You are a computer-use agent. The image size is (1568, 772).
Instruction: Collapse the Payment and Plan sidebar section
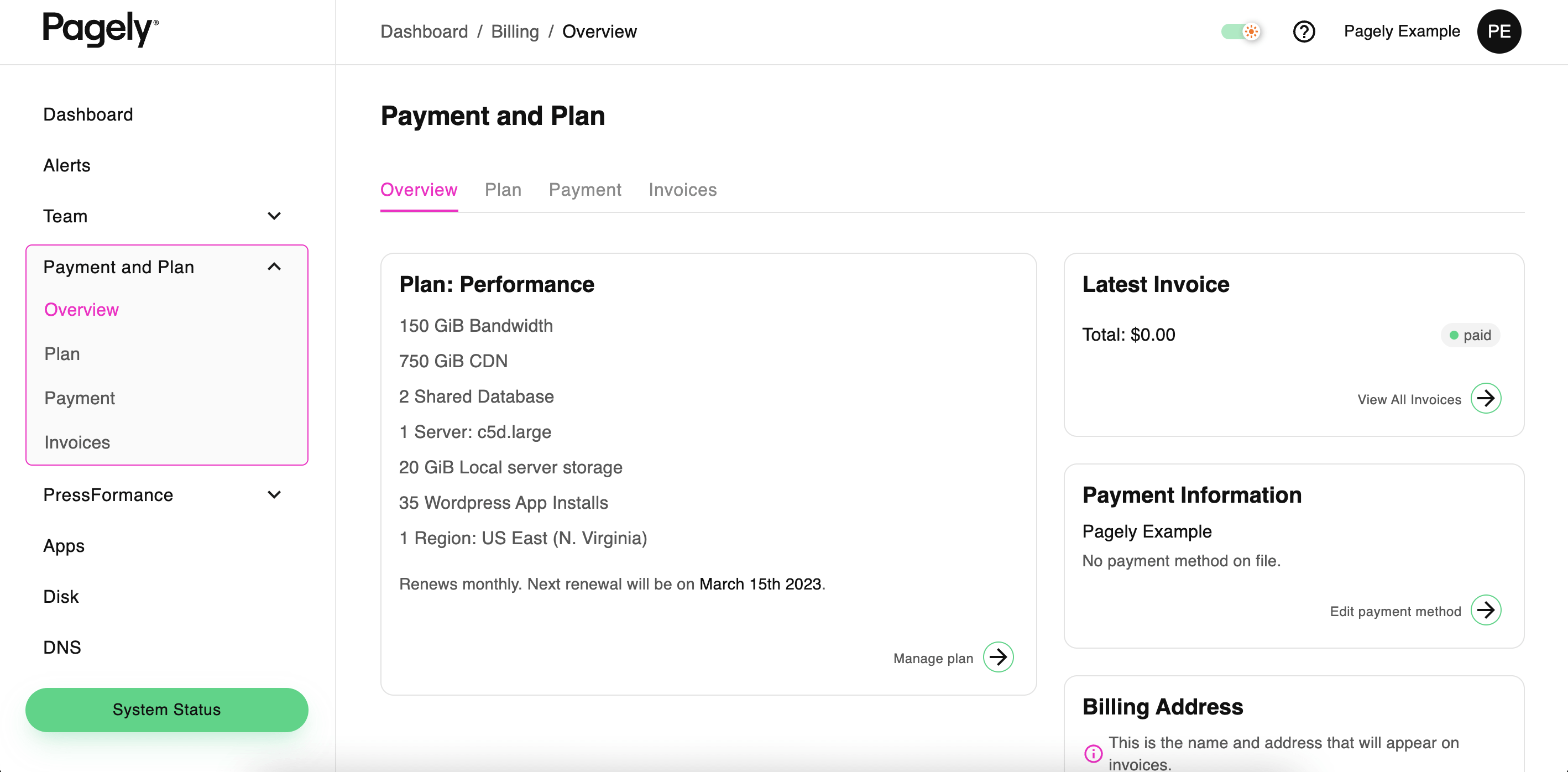click(x=274, y=267)
